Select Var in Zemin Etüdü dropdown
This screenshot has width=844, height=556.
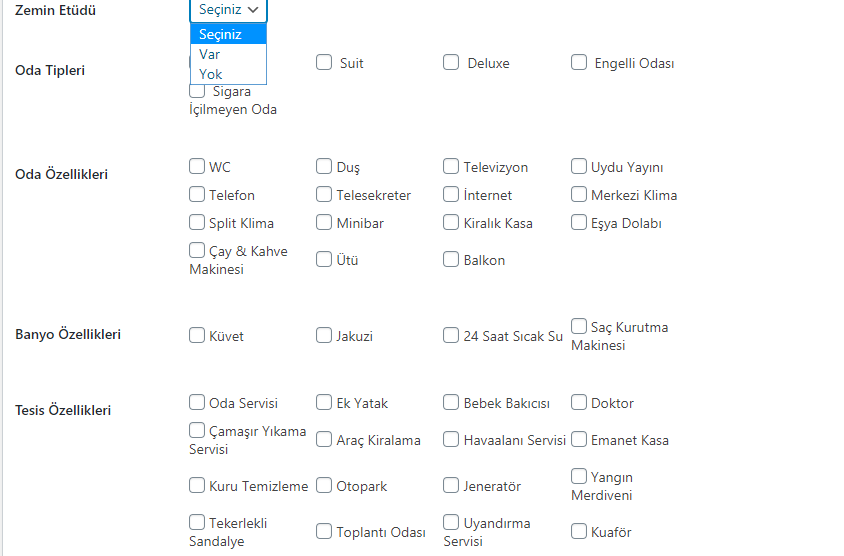228,54
